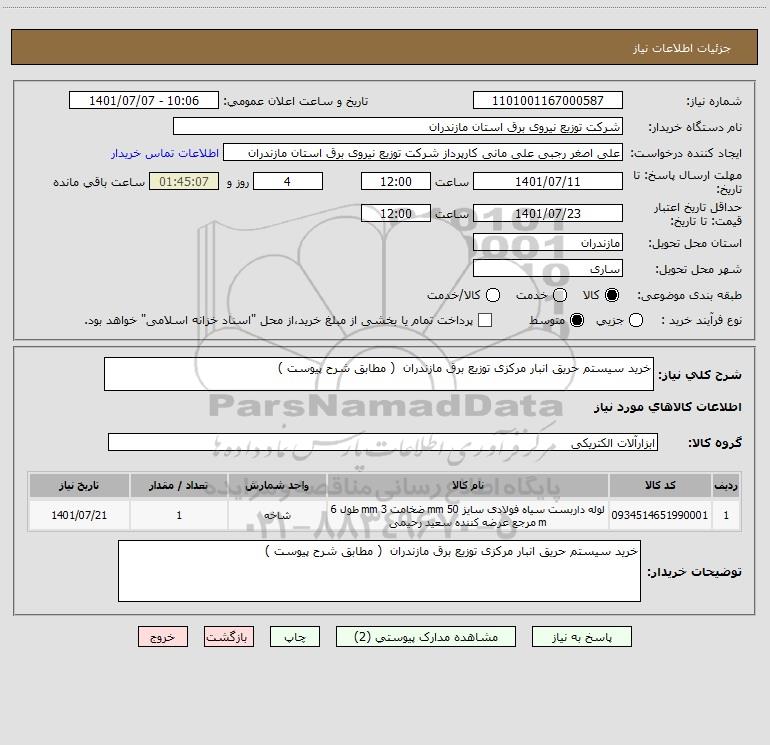
Task: Click the response deadline time field 12:00
Action: [x=396, y=181]
